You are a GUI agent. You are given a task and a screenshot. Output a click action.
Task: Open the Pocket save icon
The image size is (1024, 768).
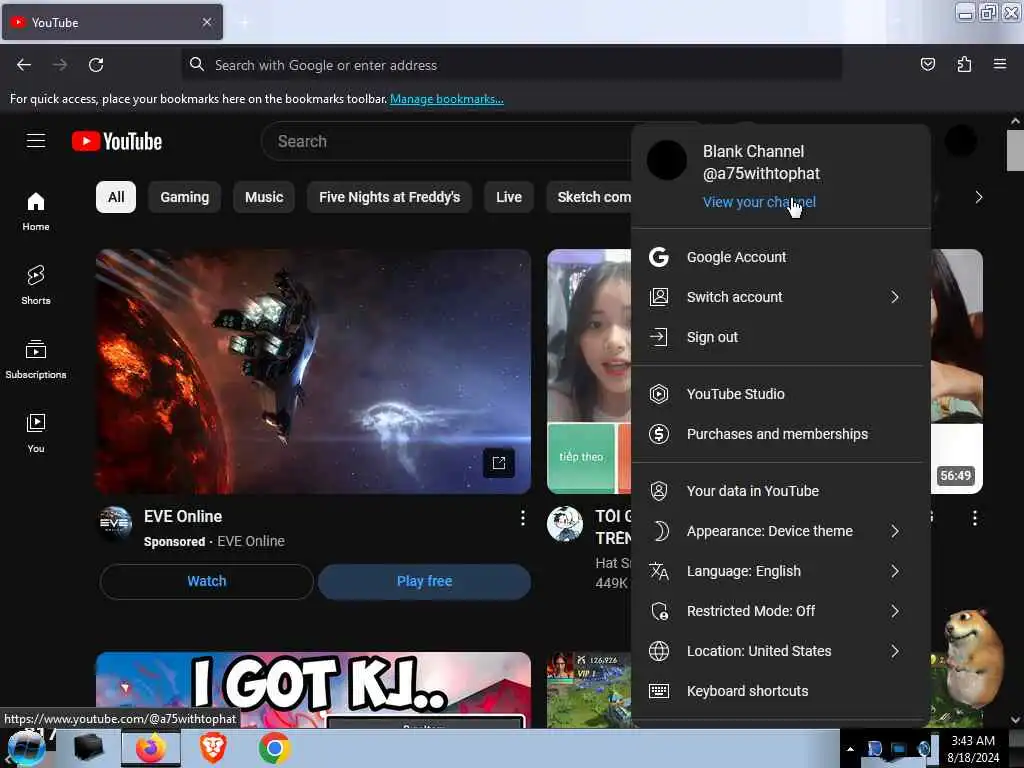[x=927, y=64]
